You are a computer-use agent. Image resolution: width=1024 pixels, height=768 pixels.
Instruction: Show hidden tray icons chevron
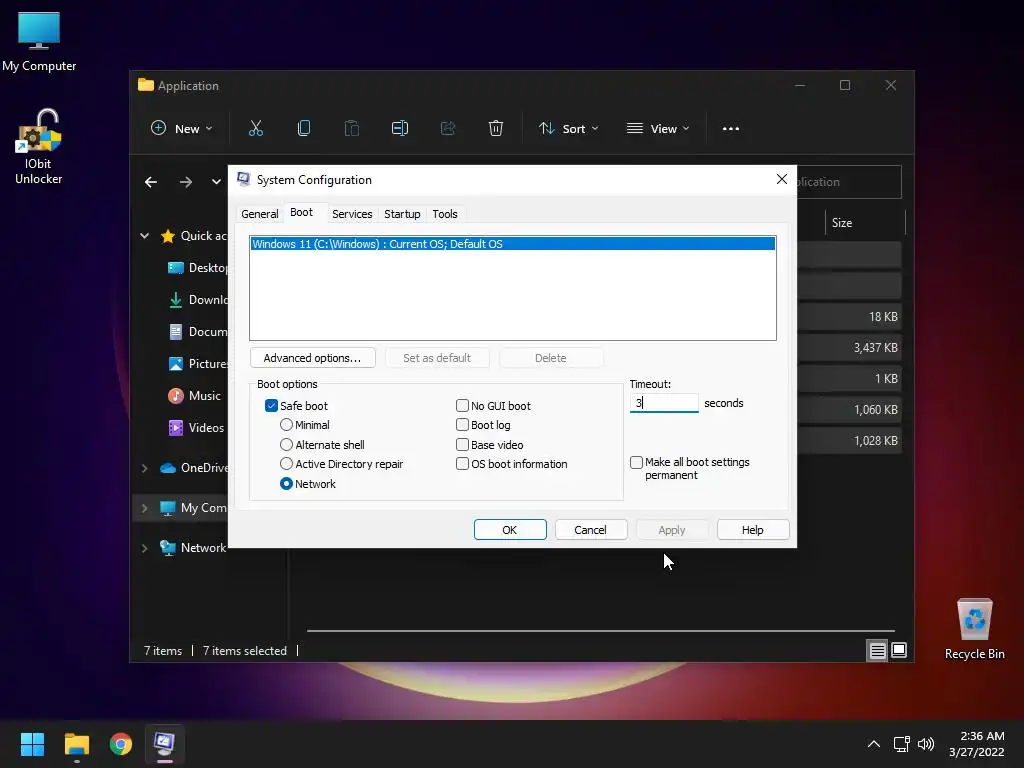coord(874,744)
